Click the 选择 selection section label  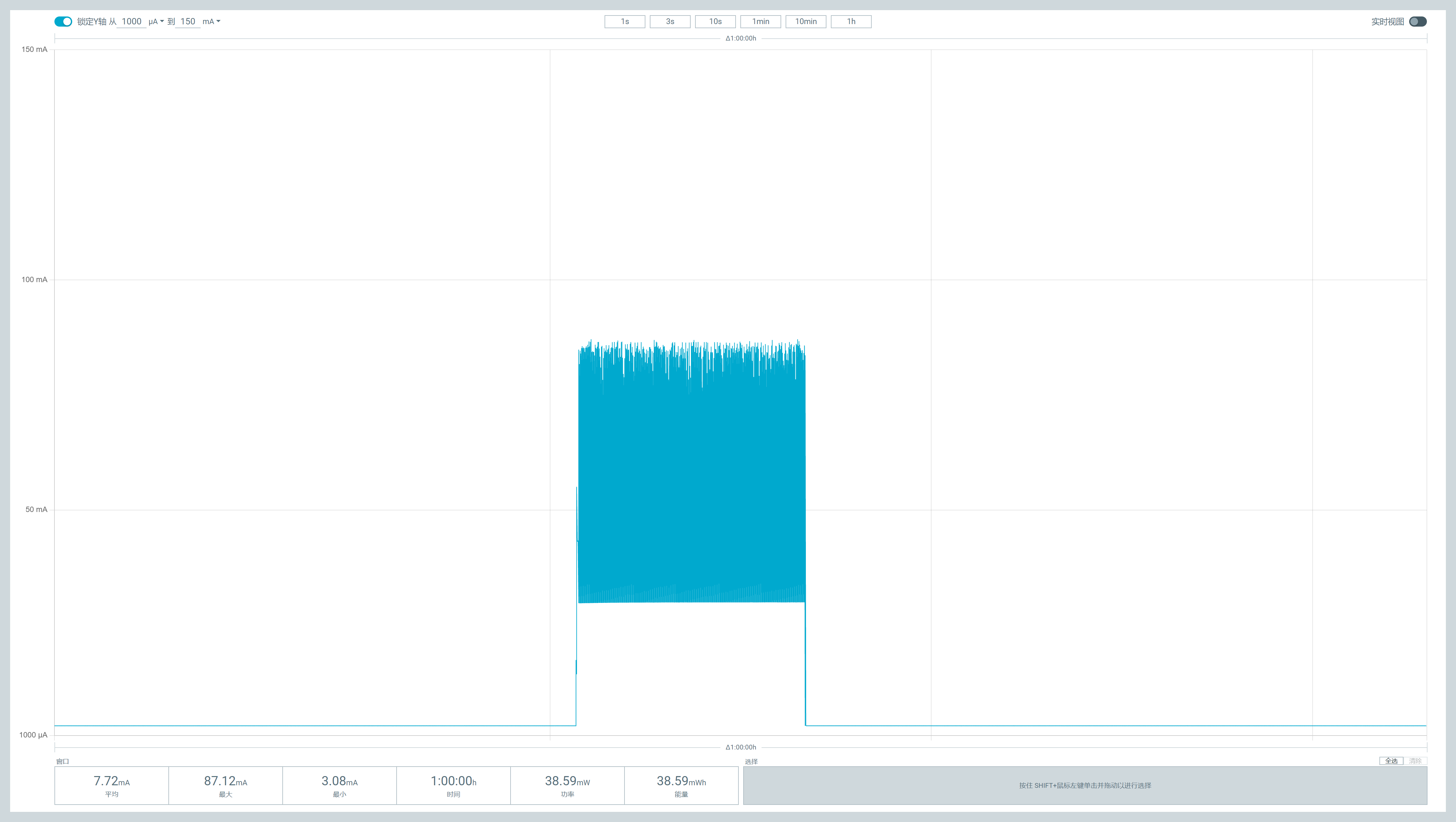click(750, 762)
